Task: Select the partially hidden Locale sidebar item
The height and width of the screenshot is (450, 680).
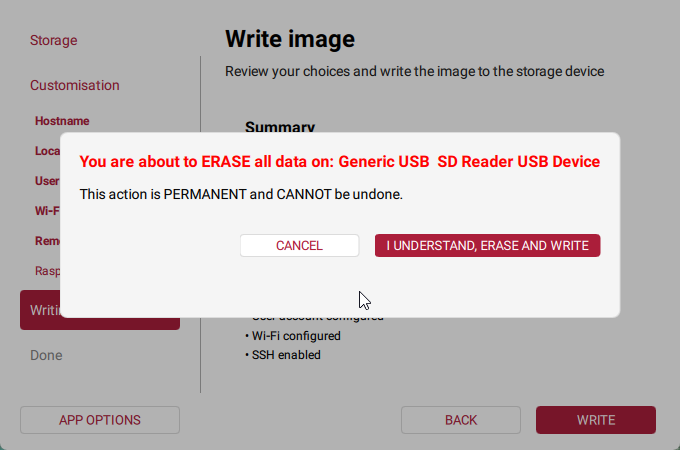Action: [x=47, y=151]
